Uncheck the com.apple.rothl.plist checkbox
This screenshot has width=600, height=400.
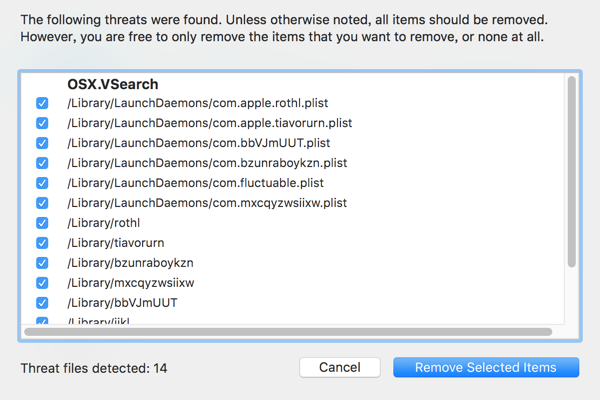(x=42, y=103)
